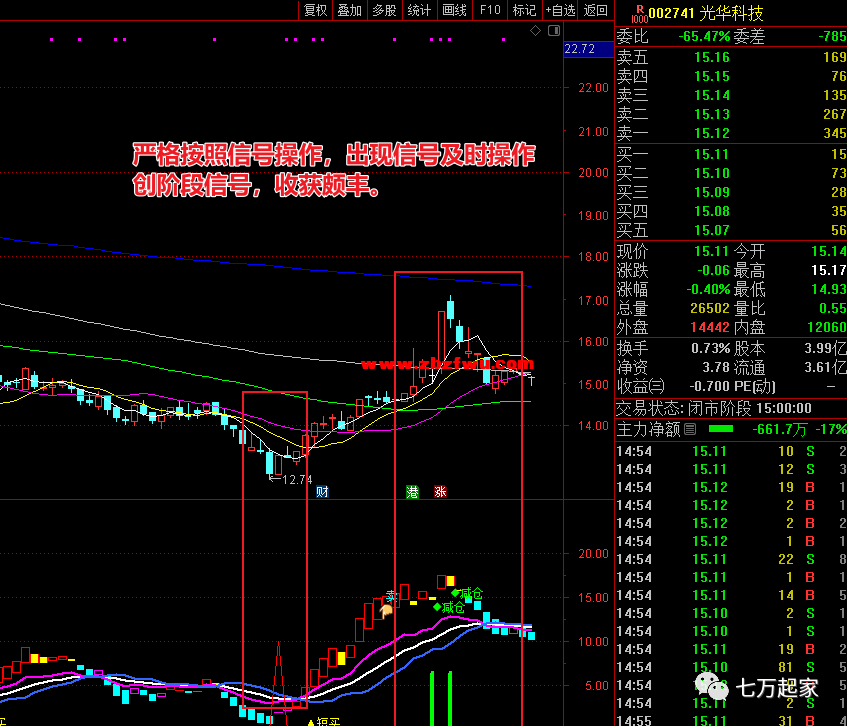
Task: Click stock title 002741 光华科技
Action: (705, 13)
